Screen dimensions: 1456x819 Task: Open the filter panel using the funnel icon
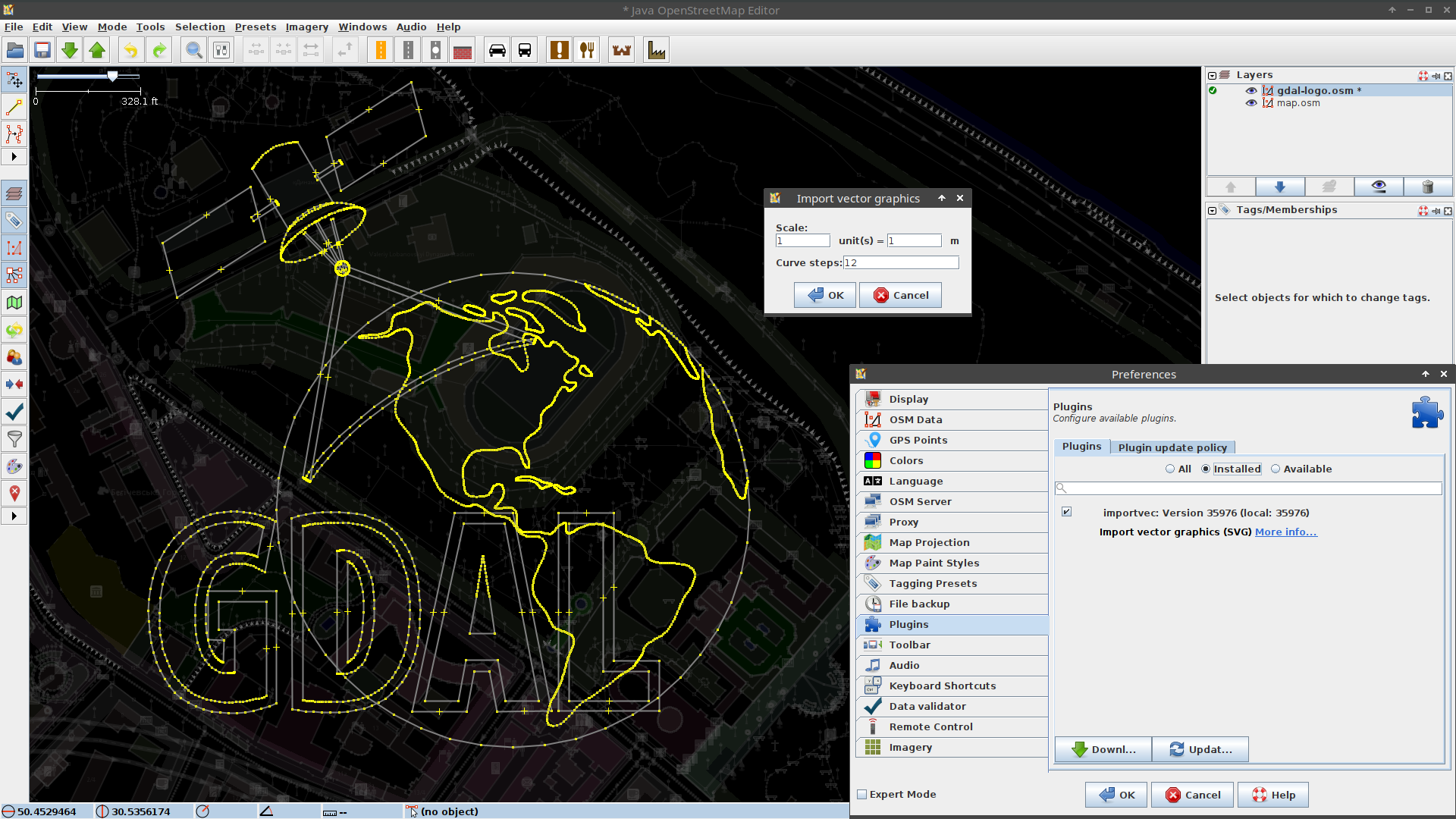(x=14, y=439)
